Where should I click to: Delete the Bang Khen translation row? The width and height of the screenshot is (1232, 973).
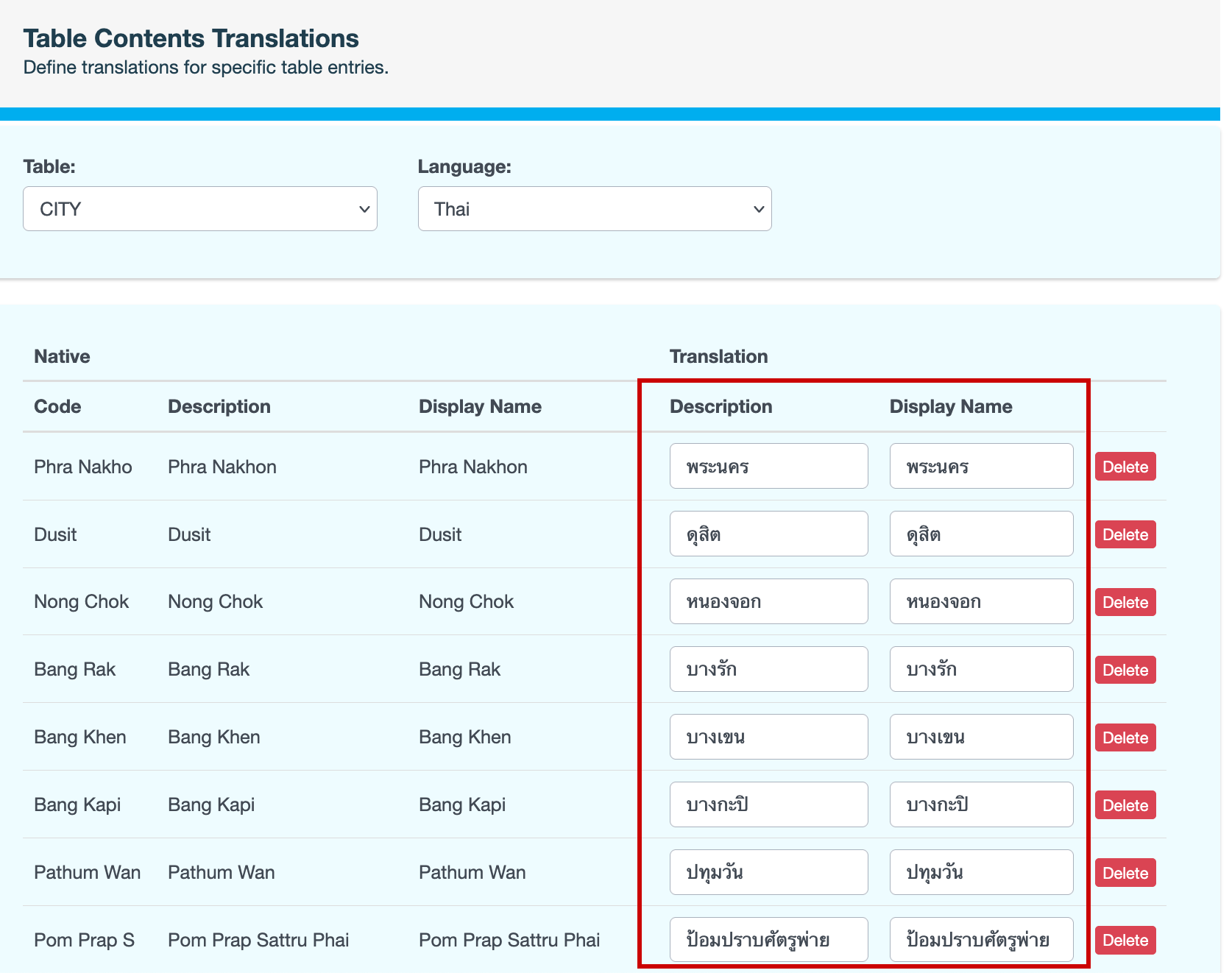pyautogui.click(x=1125, y=737)
